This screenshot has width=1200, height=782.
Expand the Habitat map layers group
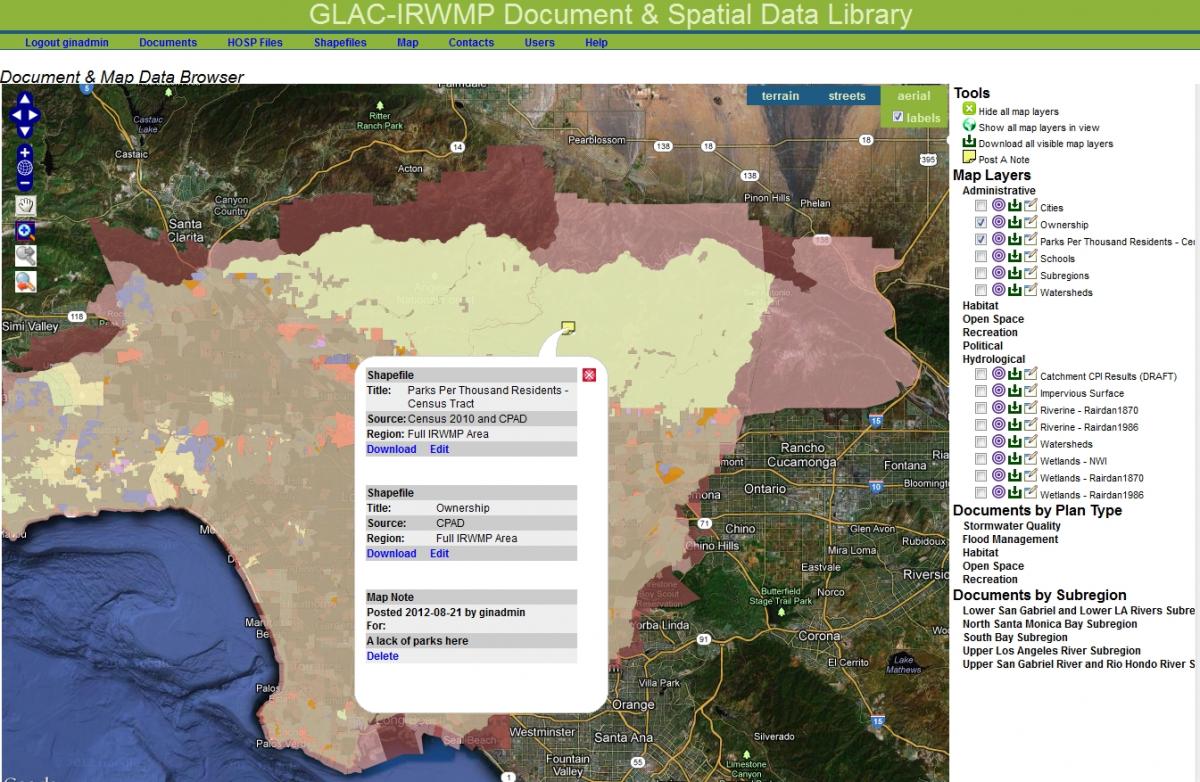tap(980, 306)
